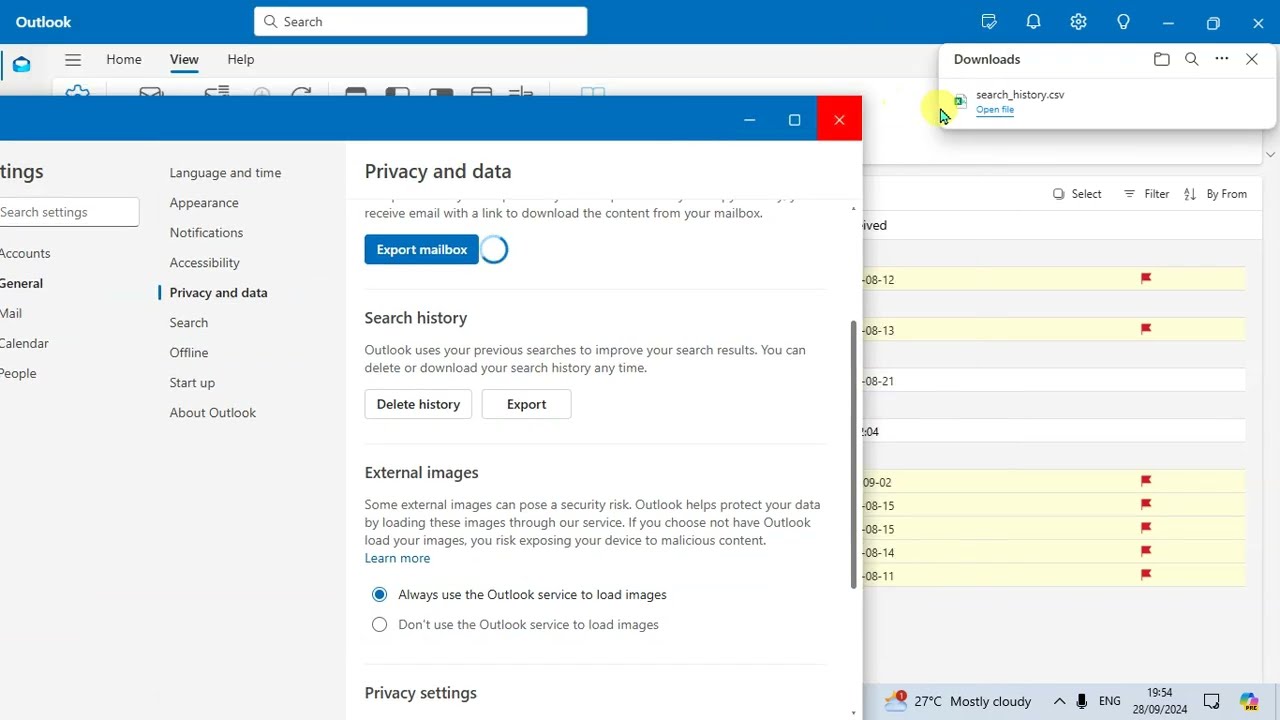
Task: Click the Delete history button
Action: tap(418, 404)
